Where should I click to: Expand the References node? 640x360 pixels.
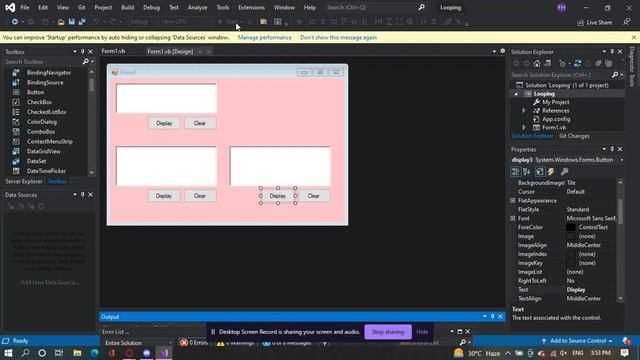pos(524,111)
